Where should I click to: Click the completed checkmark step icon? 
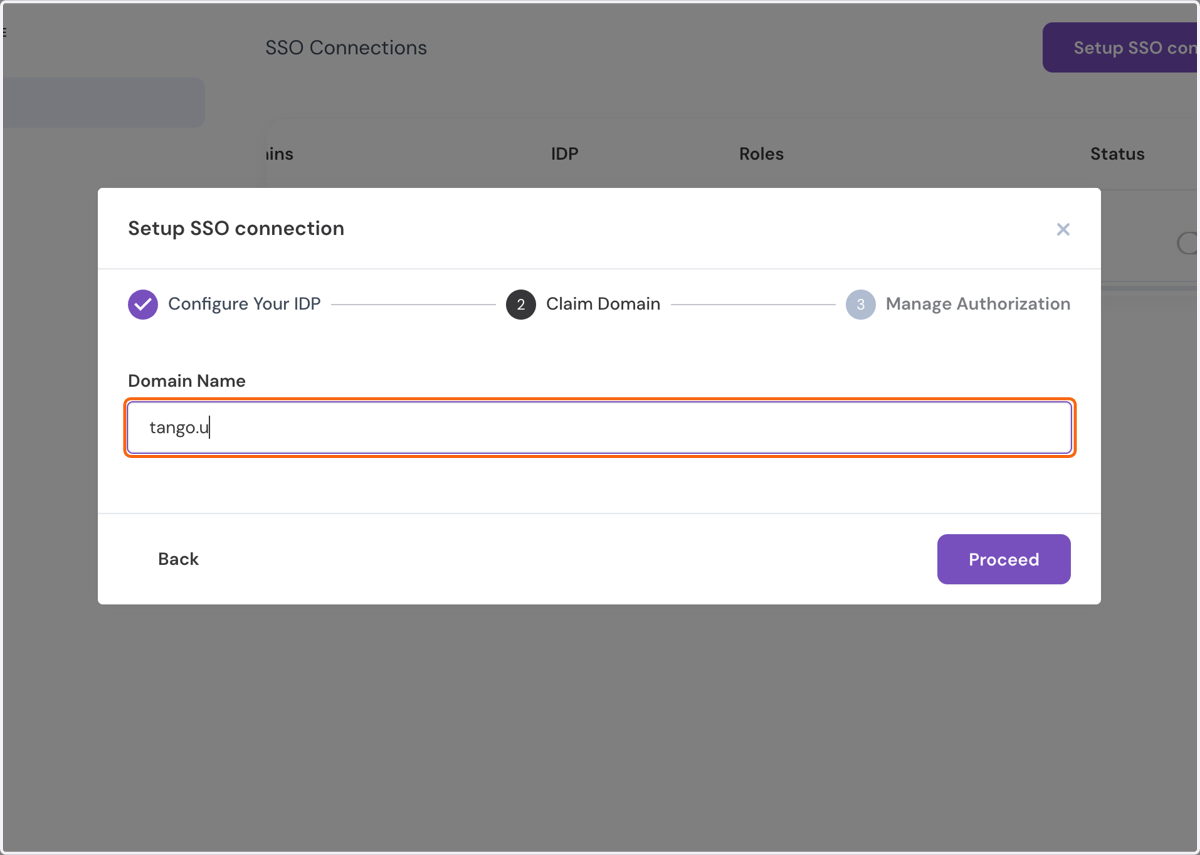tap(143, 304)
